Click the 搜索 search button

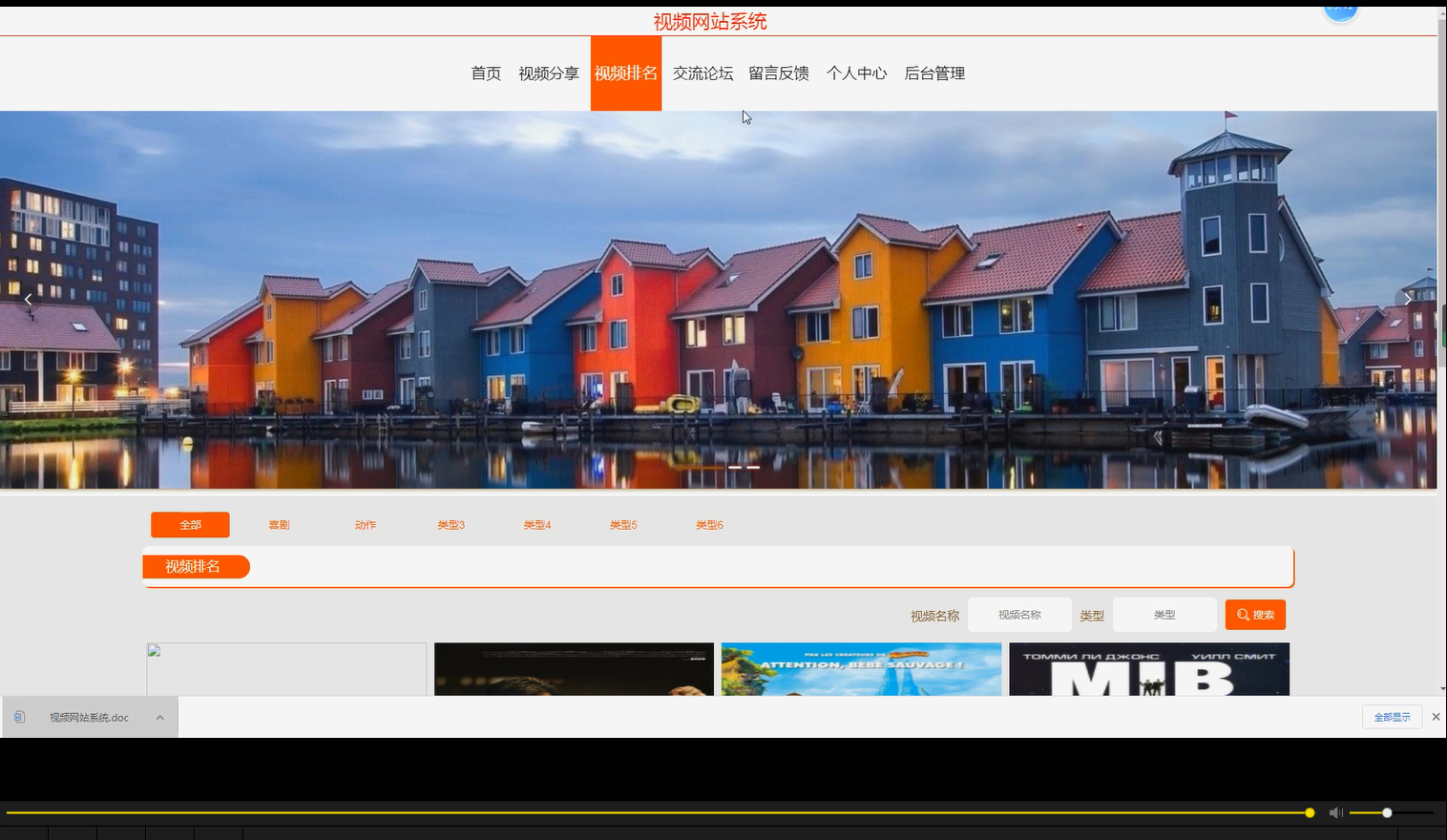point(1255,614)
